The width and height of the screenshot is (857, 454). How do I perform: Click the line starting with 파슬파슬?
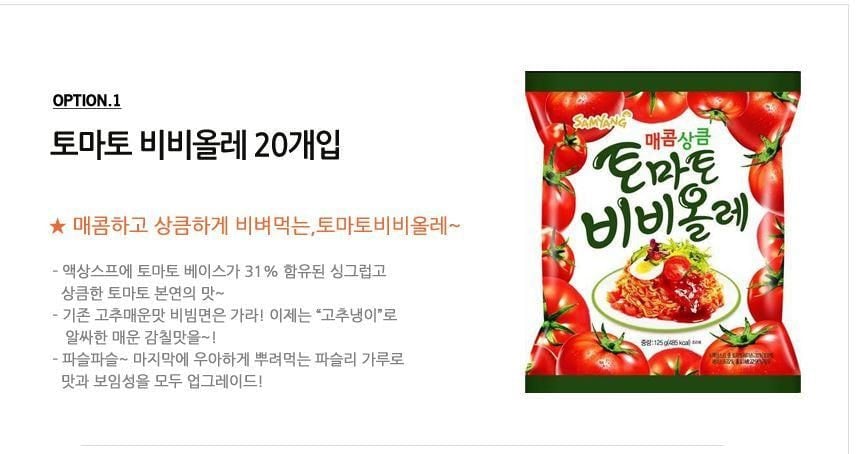click(x=228, y=359)
